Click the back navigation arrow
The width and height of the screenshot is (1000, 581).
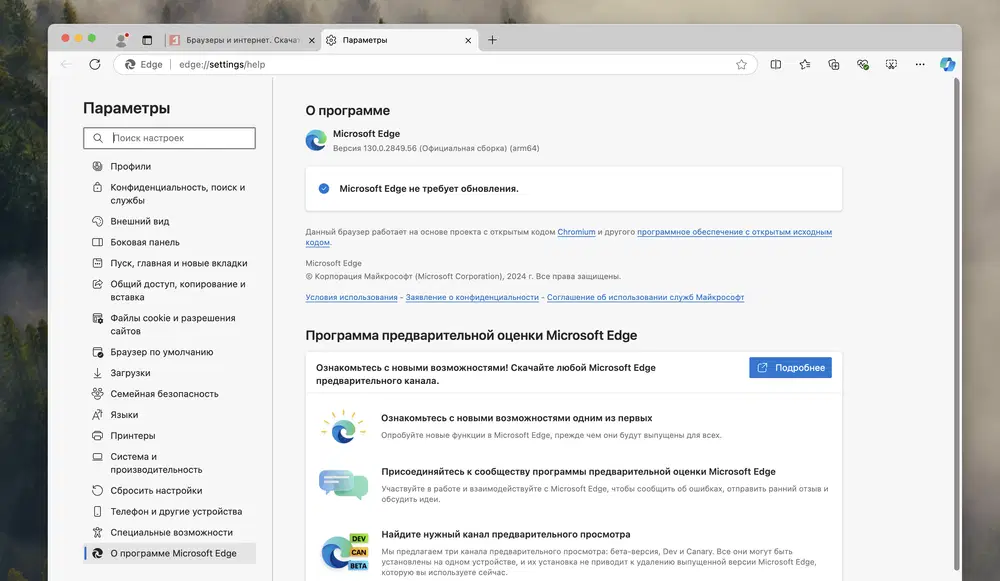coord(66,64)
